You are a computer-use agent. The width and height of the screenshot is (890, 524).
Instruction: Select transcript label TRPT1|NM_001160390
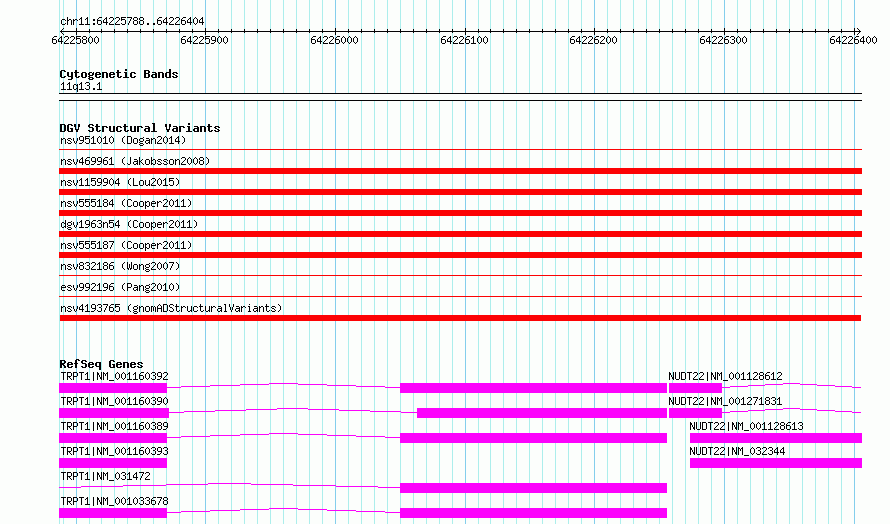pyautogui.click(x=114, y=401)
